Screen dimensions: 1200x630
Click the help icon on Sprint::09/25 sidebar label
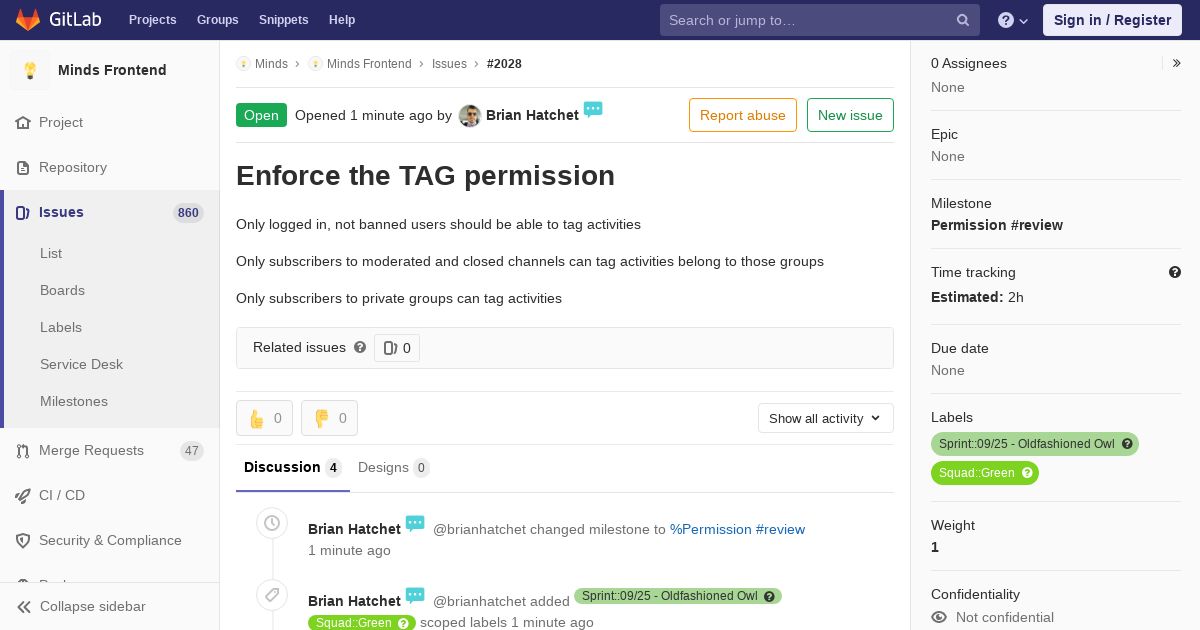(1128, 444)
